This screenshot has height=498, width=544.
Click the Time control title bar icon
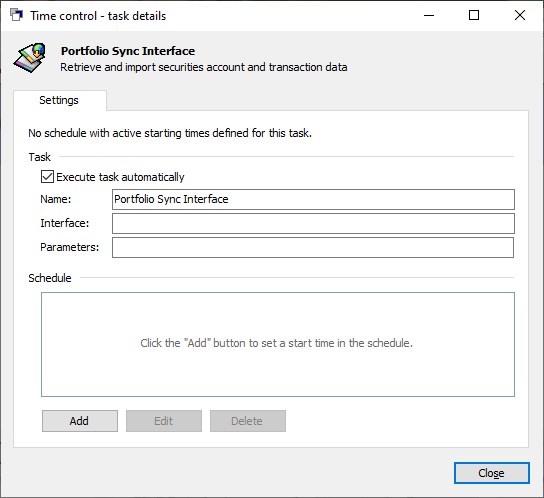click(x=16, y=15)
